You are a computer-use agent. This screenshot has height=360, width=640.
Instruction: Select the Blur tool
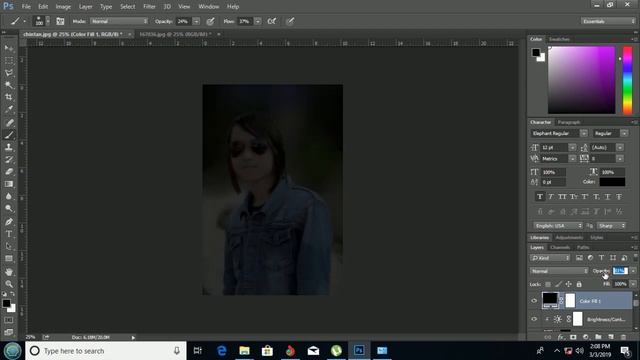pos(9,196)
